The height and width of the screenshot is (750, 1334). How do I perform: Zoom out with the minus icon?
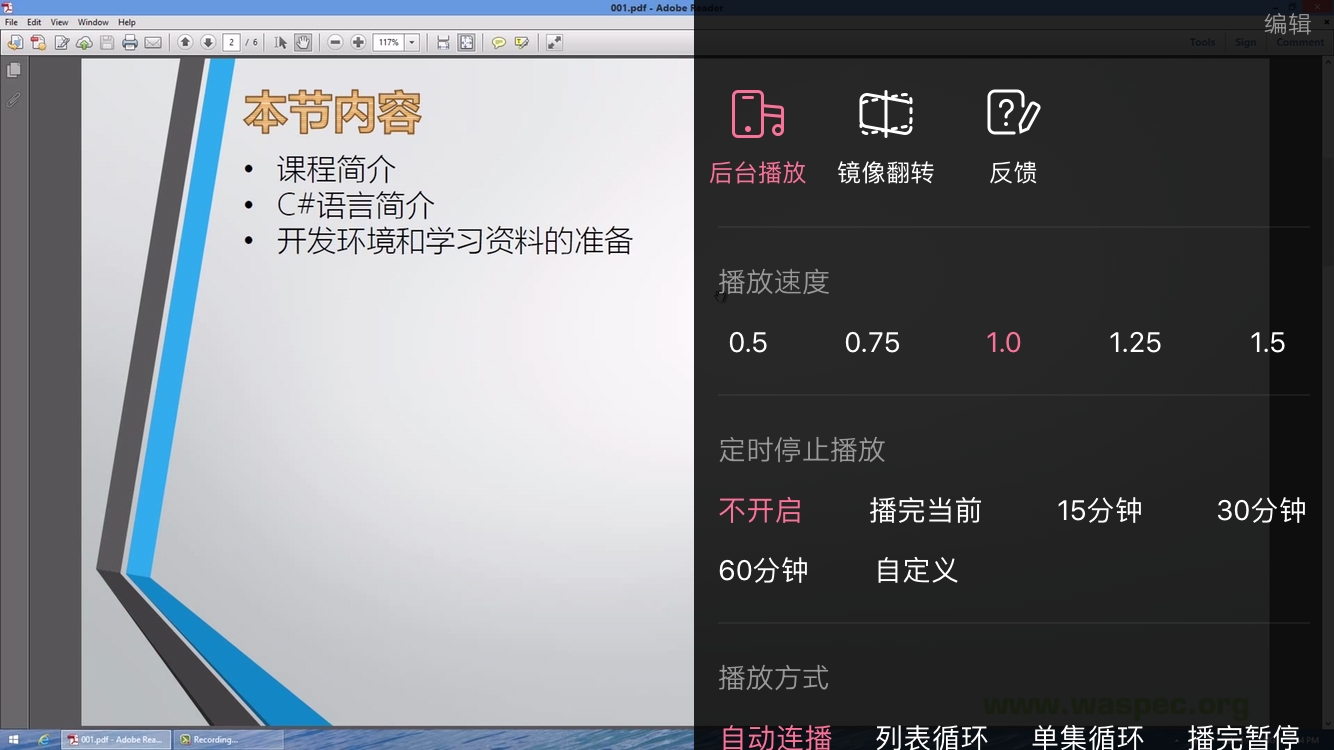point(335,42)
